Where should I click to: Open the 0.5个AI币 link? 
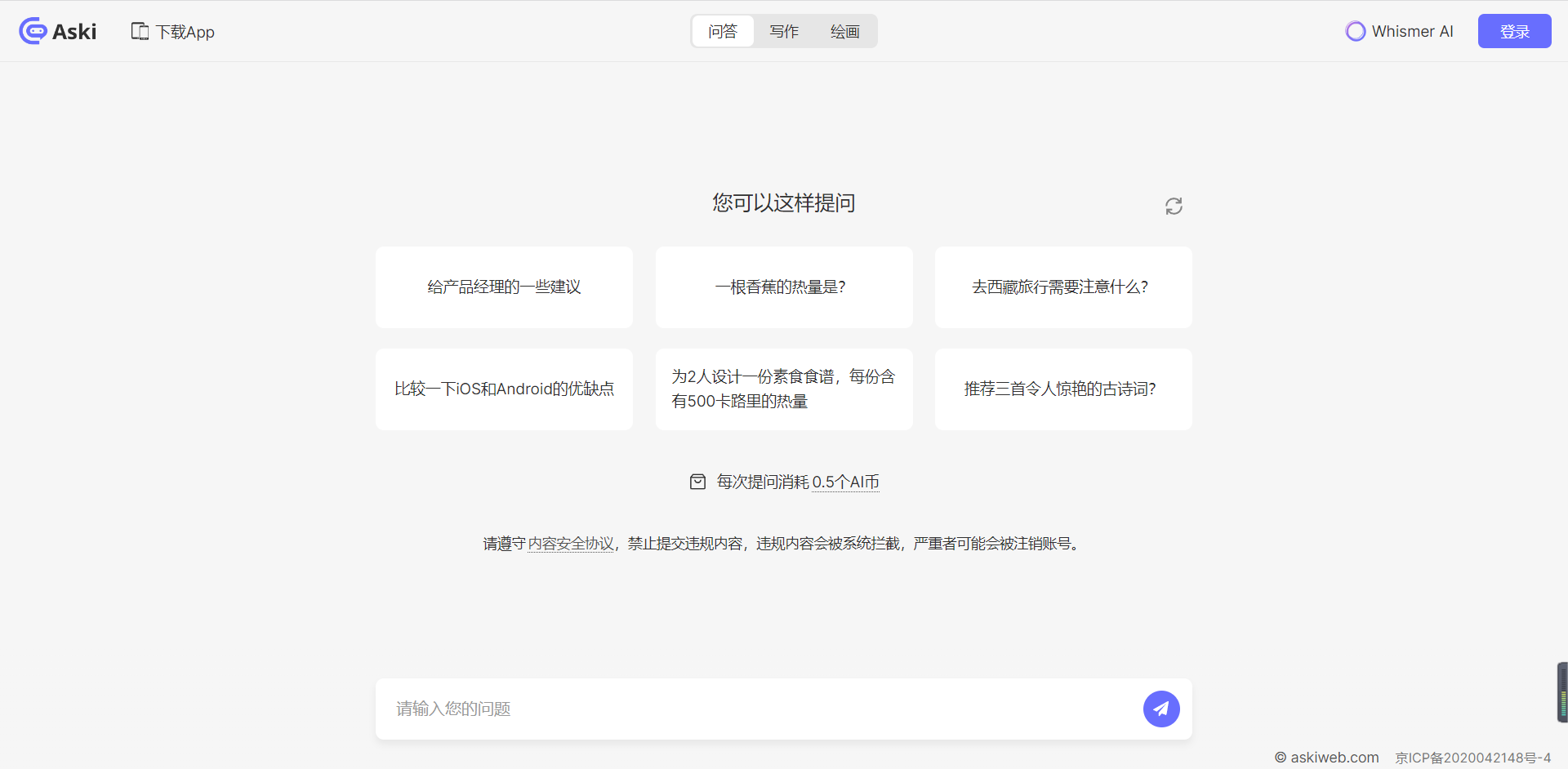[846, 482]
